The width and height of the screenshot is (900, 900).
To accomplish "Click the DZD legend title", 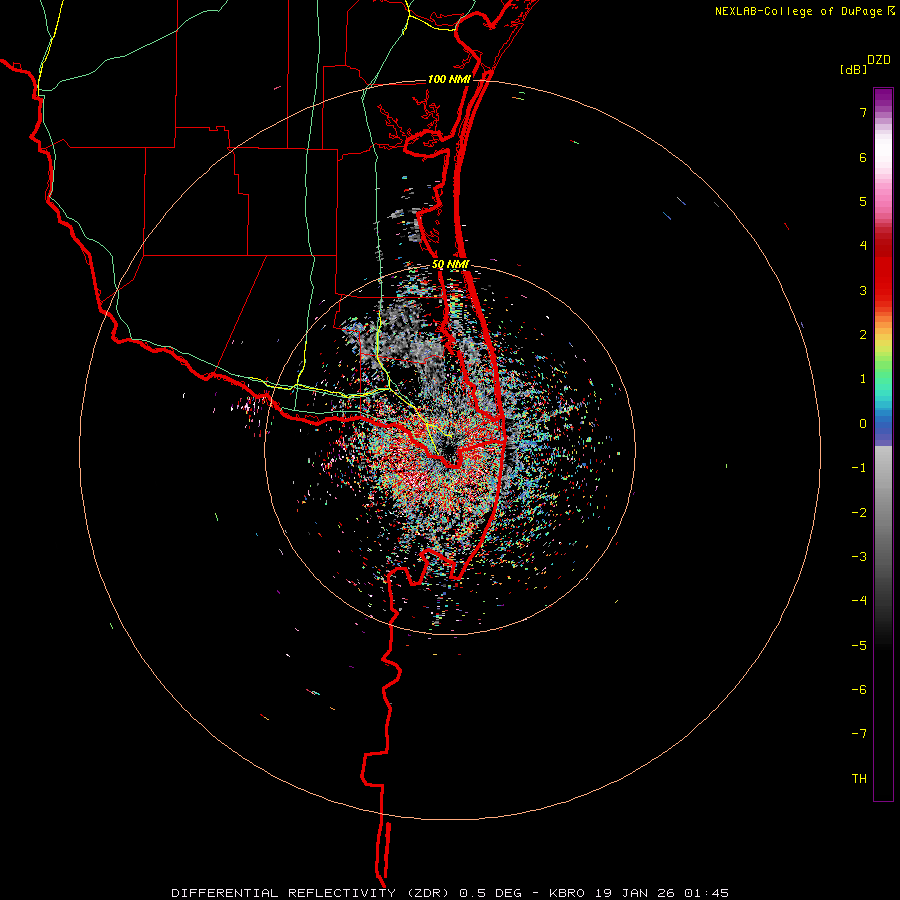I will tap(879, 60).
